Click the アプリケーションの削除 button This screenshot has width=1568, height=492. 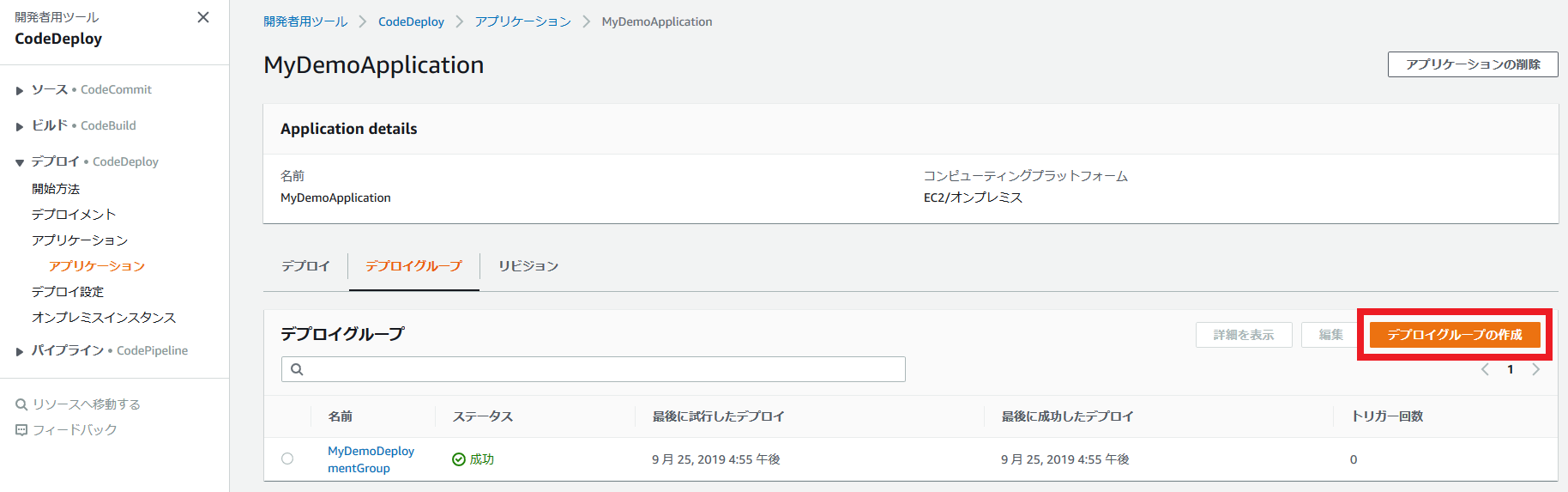tap(1473, 64)
